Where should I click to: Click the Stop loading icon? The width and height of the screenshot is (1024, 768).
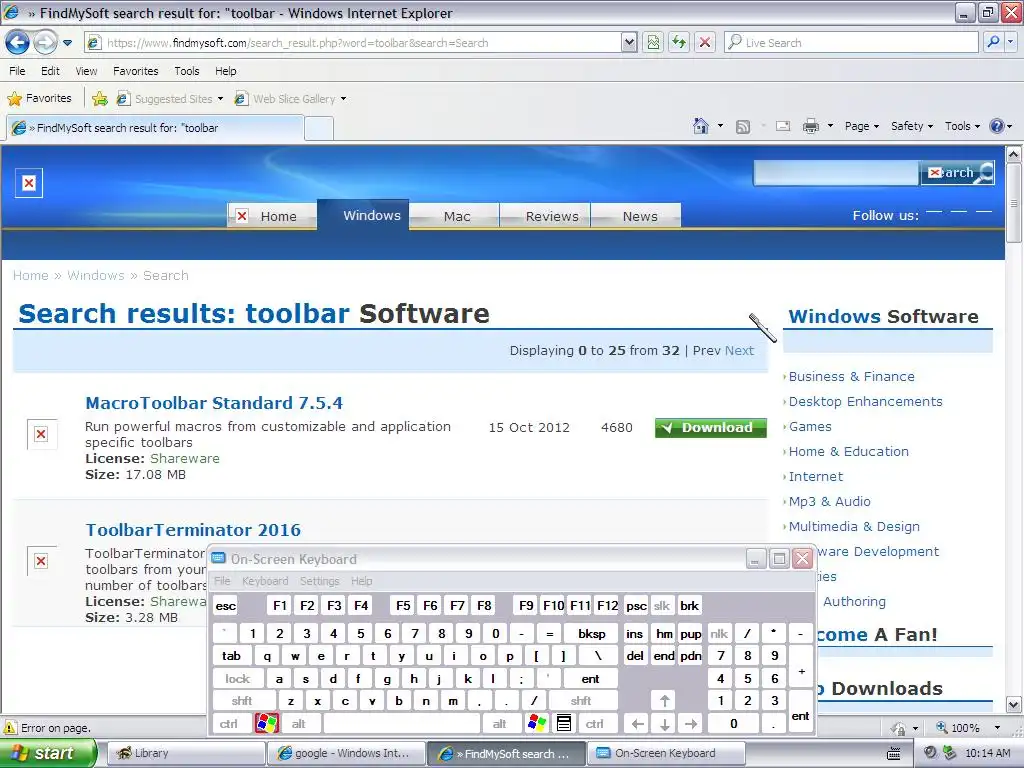click(705, 42)
